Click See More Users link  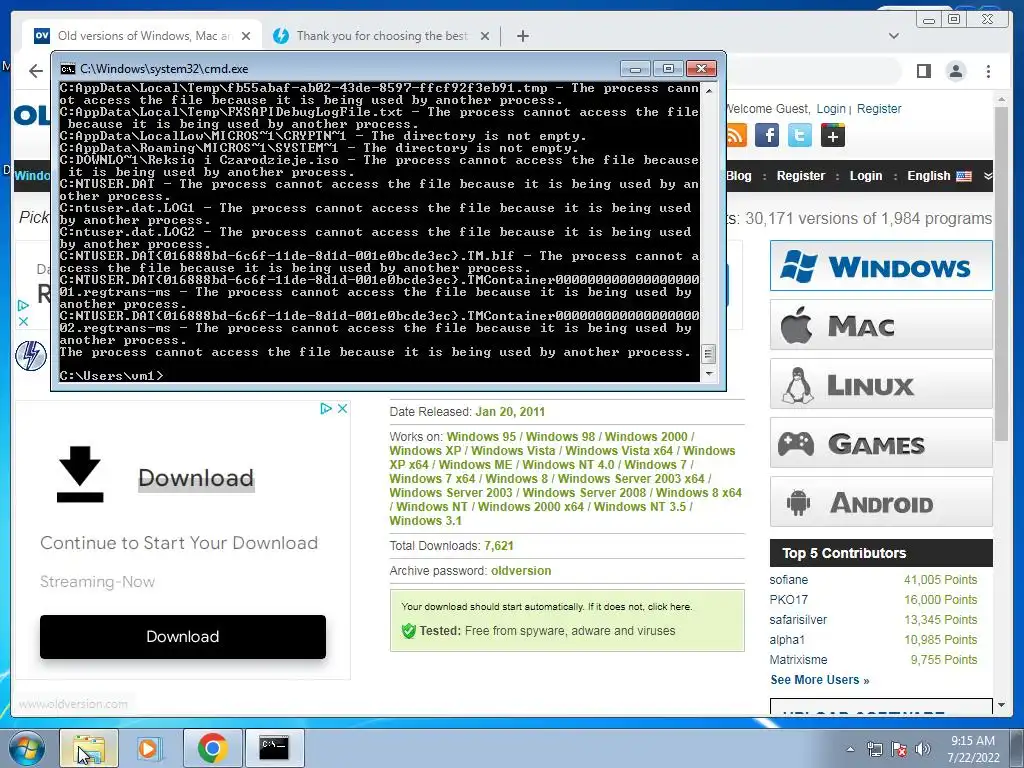[820, 680]
